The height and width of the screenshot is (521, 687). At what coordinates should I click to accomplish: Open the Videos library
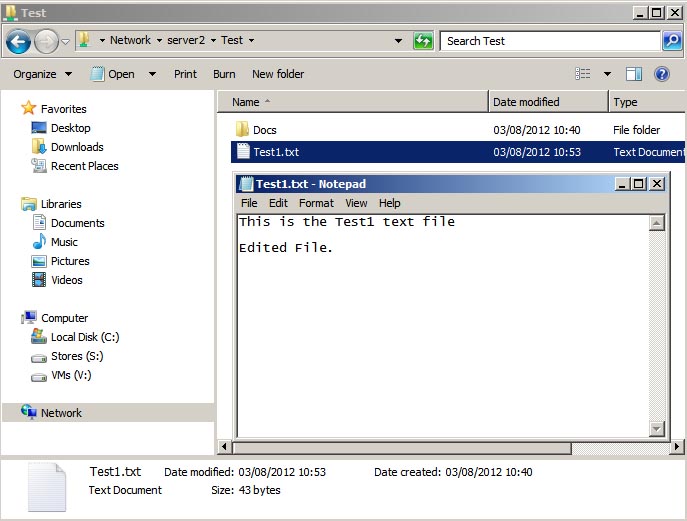[67, 280]
